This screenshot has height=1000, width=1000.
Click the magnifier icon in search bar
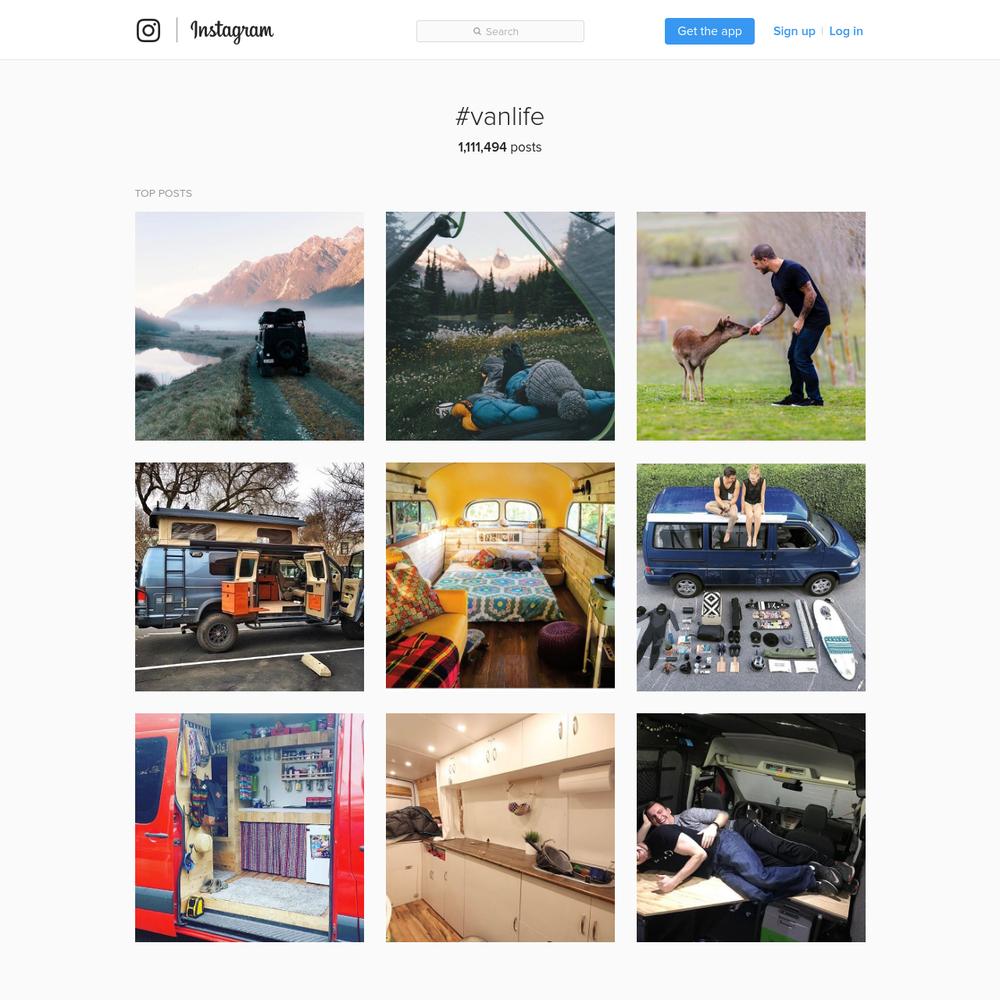476,31
